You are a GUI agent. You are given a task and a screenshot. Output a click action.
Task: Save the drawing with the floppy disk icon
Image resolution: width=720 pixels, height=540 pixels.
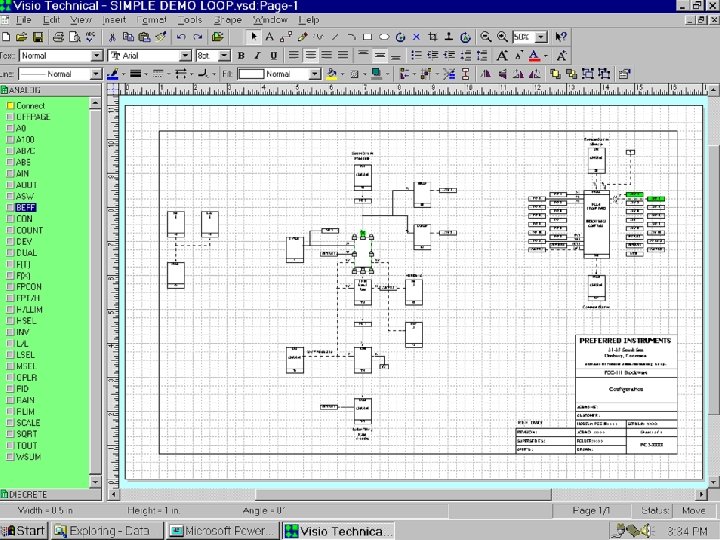pyautogui.click(x=38, y=37)
